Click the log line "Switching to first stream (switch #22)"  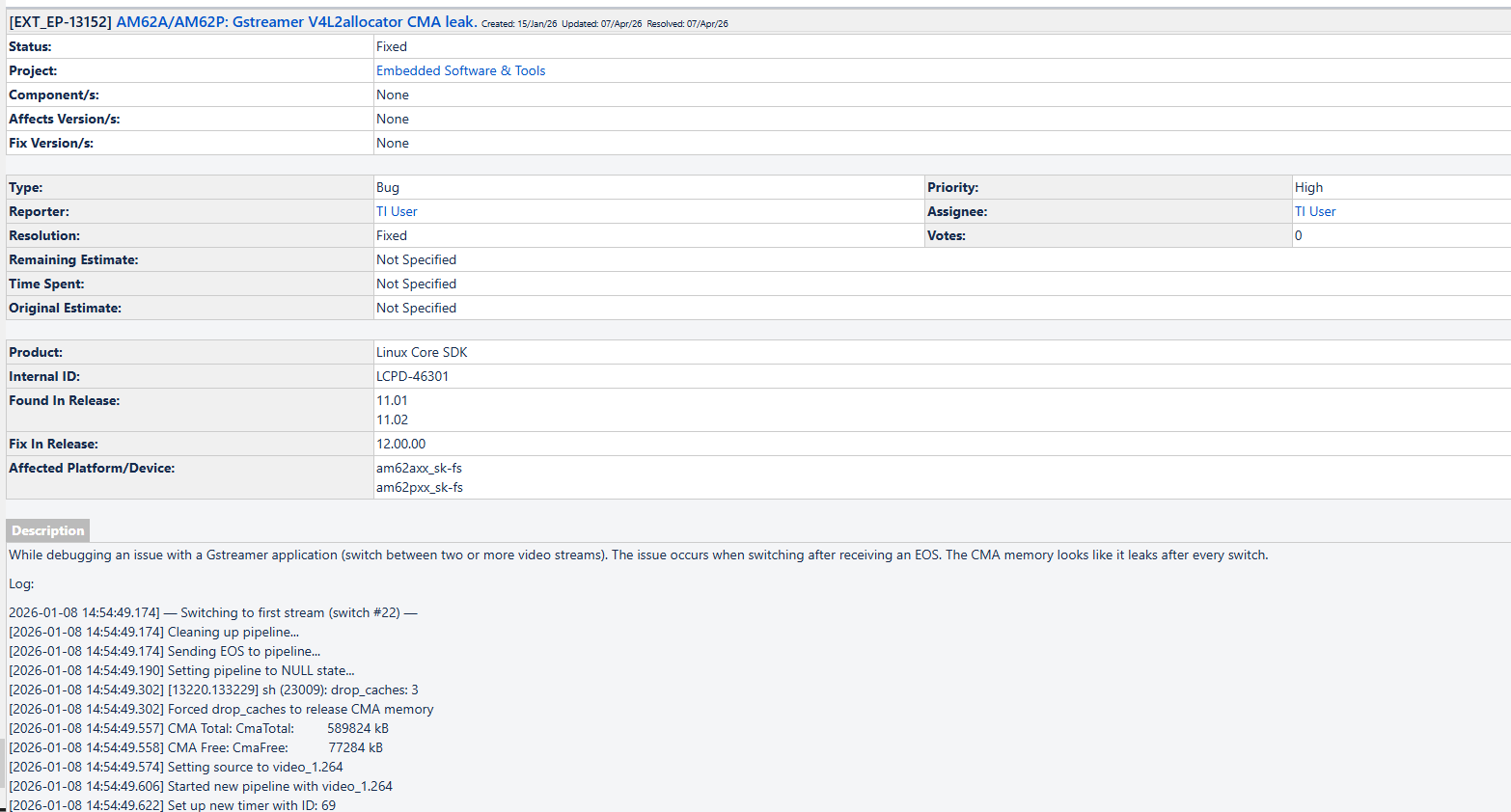pos(213,612)
